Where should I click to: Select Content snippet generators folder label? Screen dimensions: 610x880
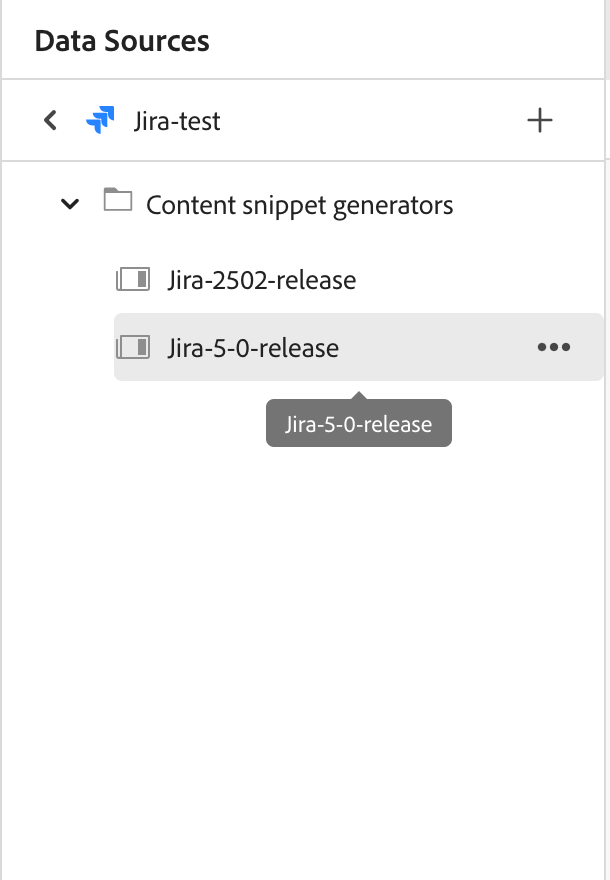point(300,205)
